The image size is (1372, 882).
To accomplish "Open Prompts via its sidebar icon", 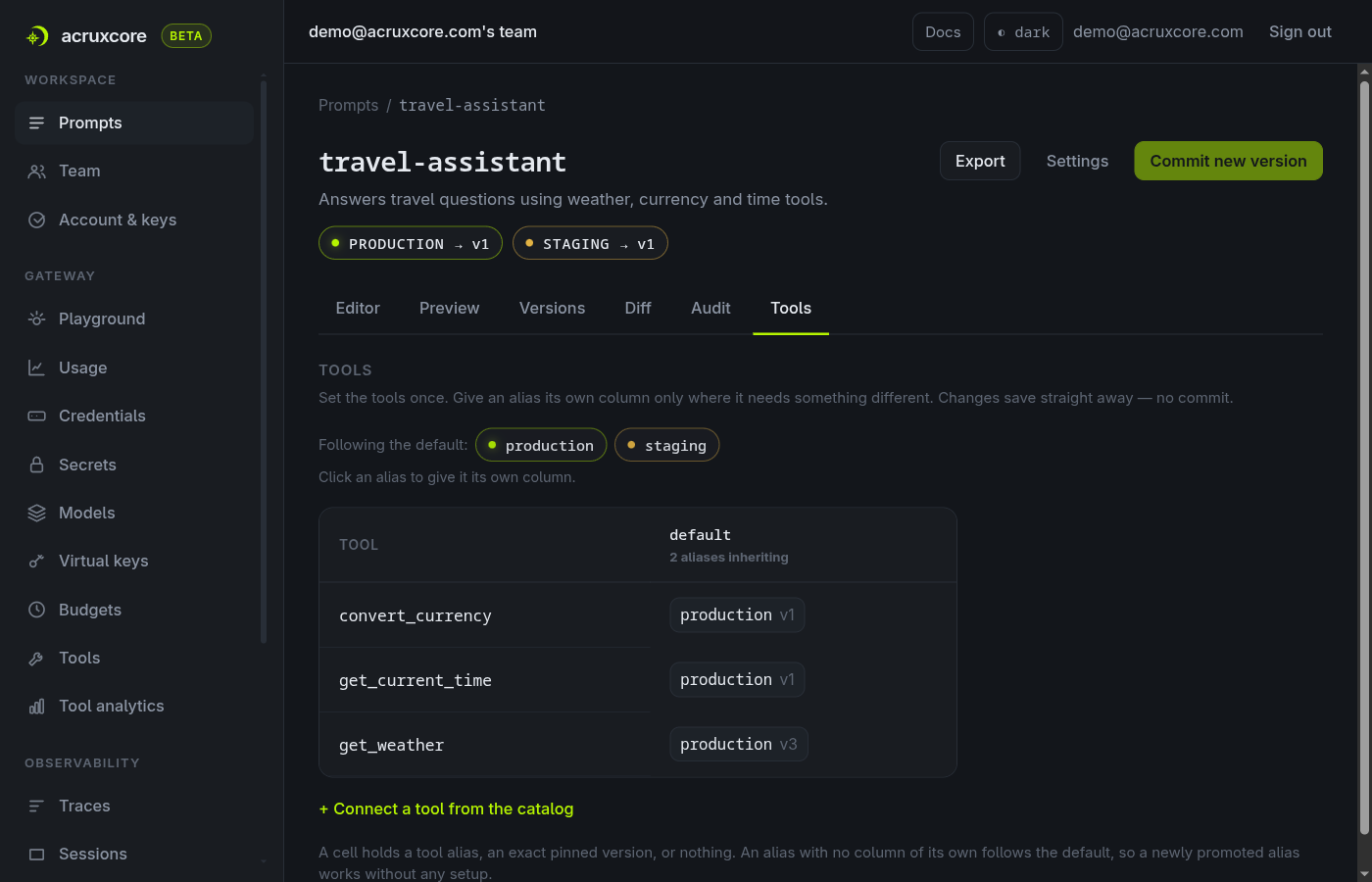I will [36, 122].
